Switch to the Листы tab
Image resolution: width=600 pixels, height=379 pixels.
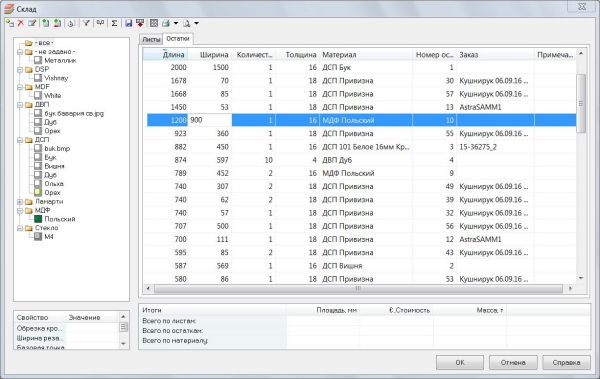point(151,39)
